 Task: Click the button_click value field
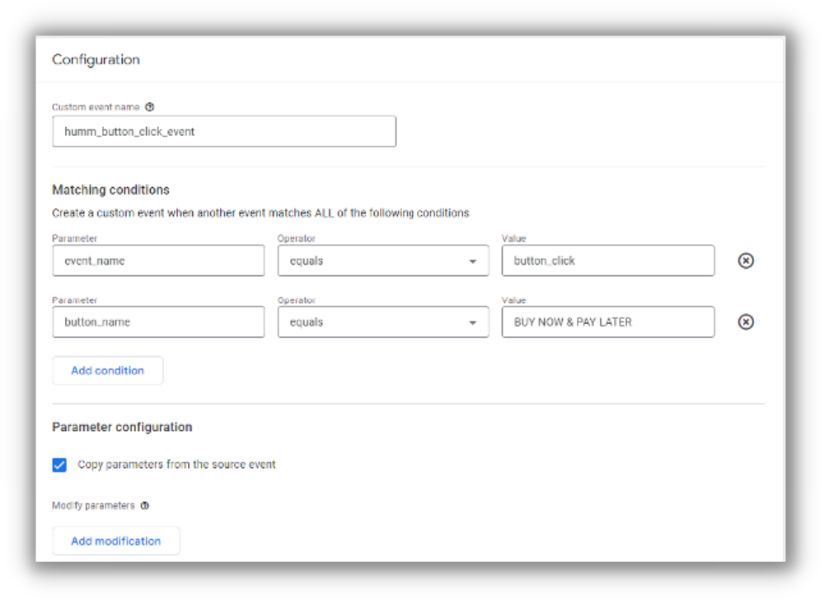(x=608, y=261)
